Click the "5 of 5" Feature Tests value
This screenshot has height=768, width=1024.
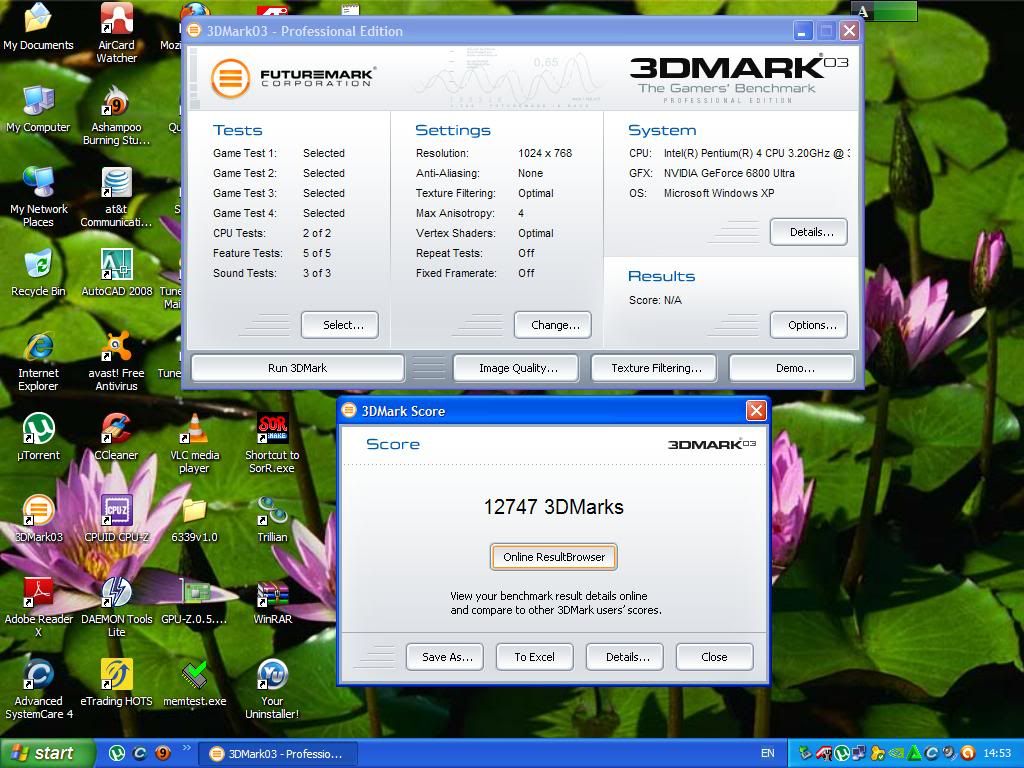[317, 253]
